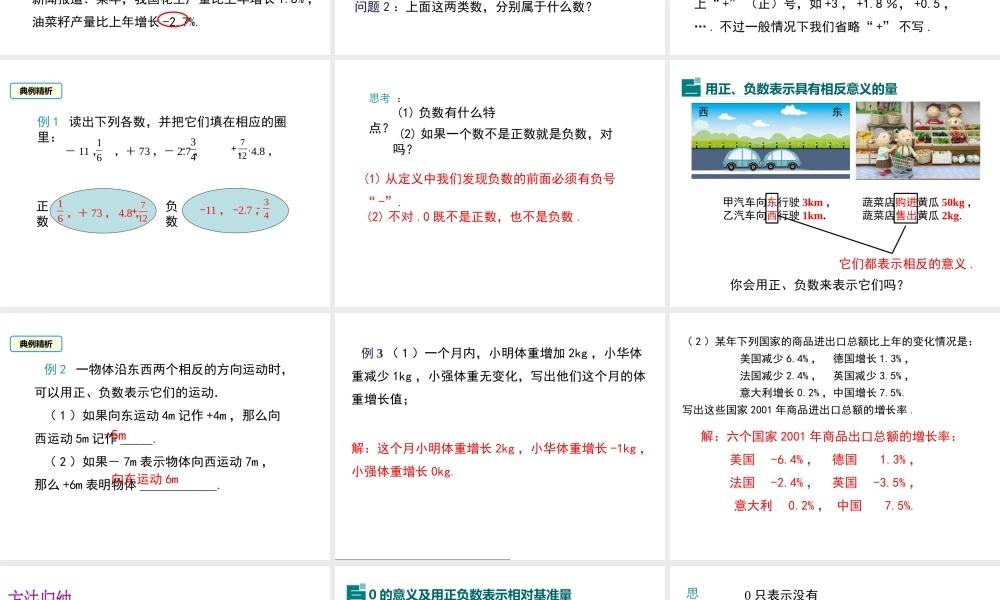Click the two-cars road picture
The image size is (1000, 600).
point(770,140)
